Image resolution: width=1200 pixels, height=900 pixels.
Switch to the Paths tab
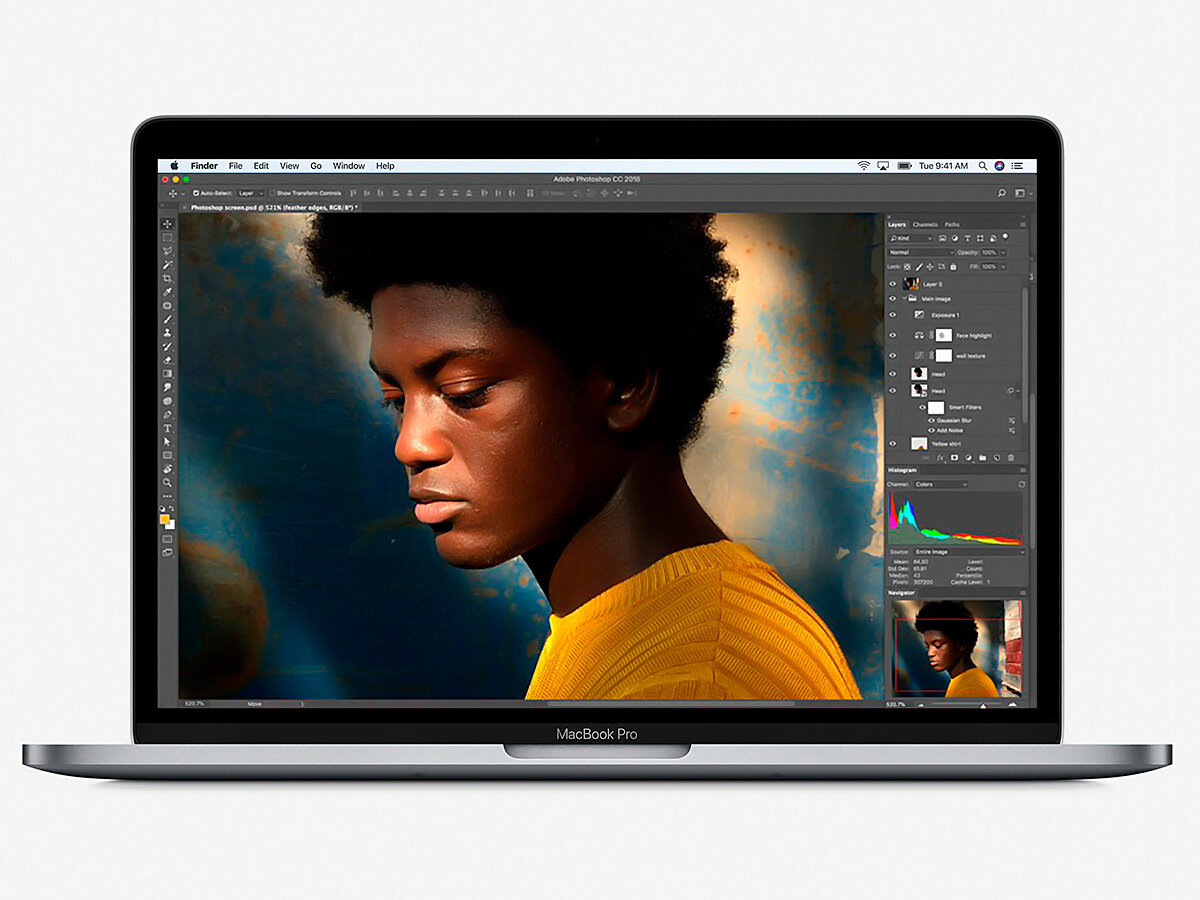click(952, 224)
